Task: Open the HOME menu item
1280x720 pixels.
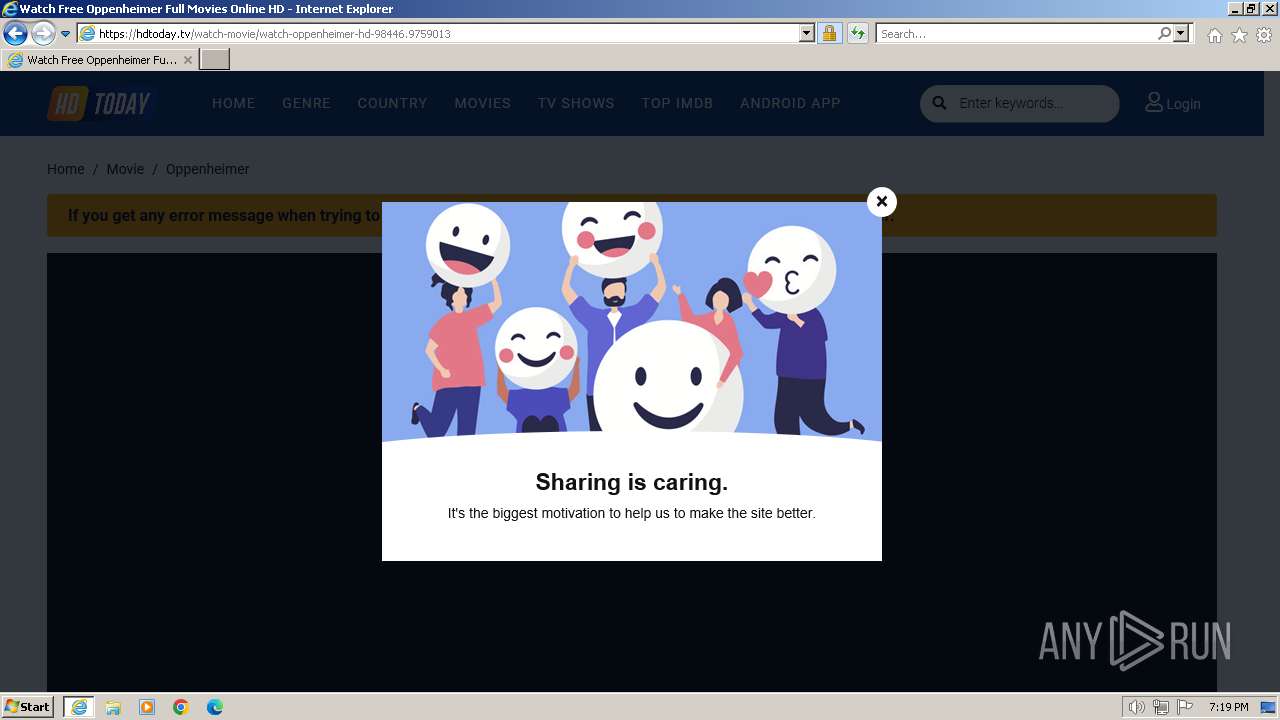Action: pyautogui.click(x=233, y=103)
